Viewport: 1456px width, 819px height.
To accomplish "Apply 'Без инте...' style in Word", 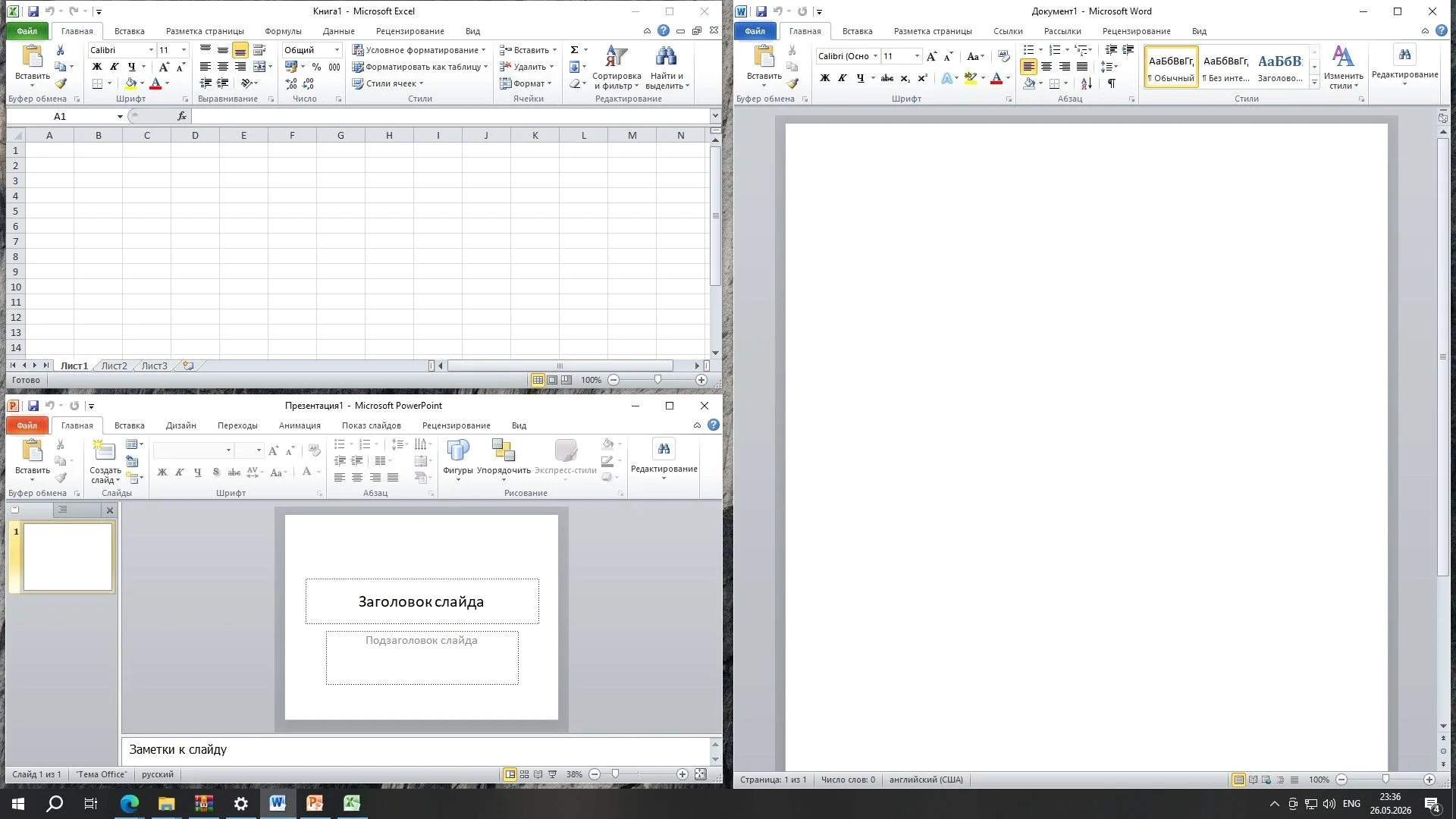I will [x=1225, y=67].
